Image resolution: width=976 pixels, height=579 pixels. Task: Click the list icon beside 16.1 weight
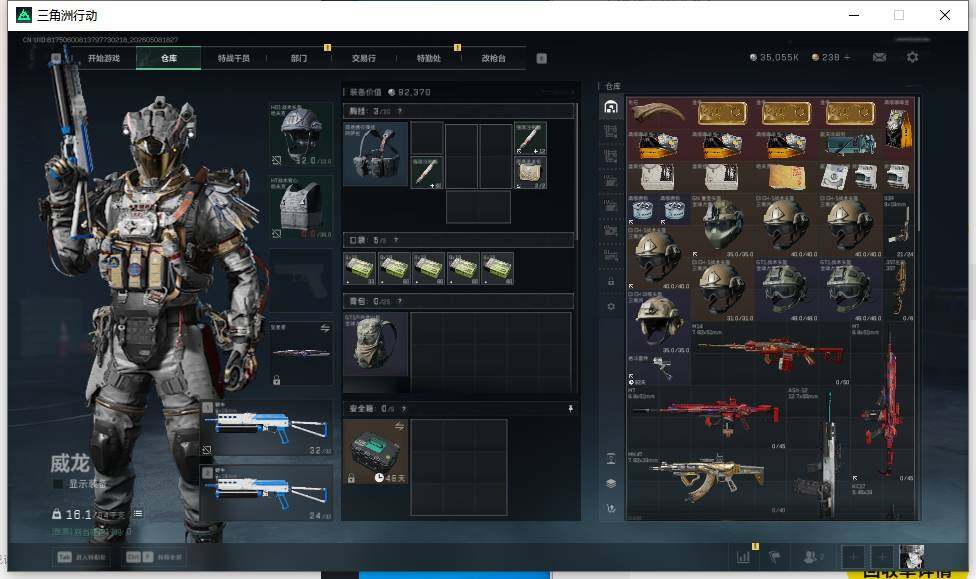click(x=138, y=514)
